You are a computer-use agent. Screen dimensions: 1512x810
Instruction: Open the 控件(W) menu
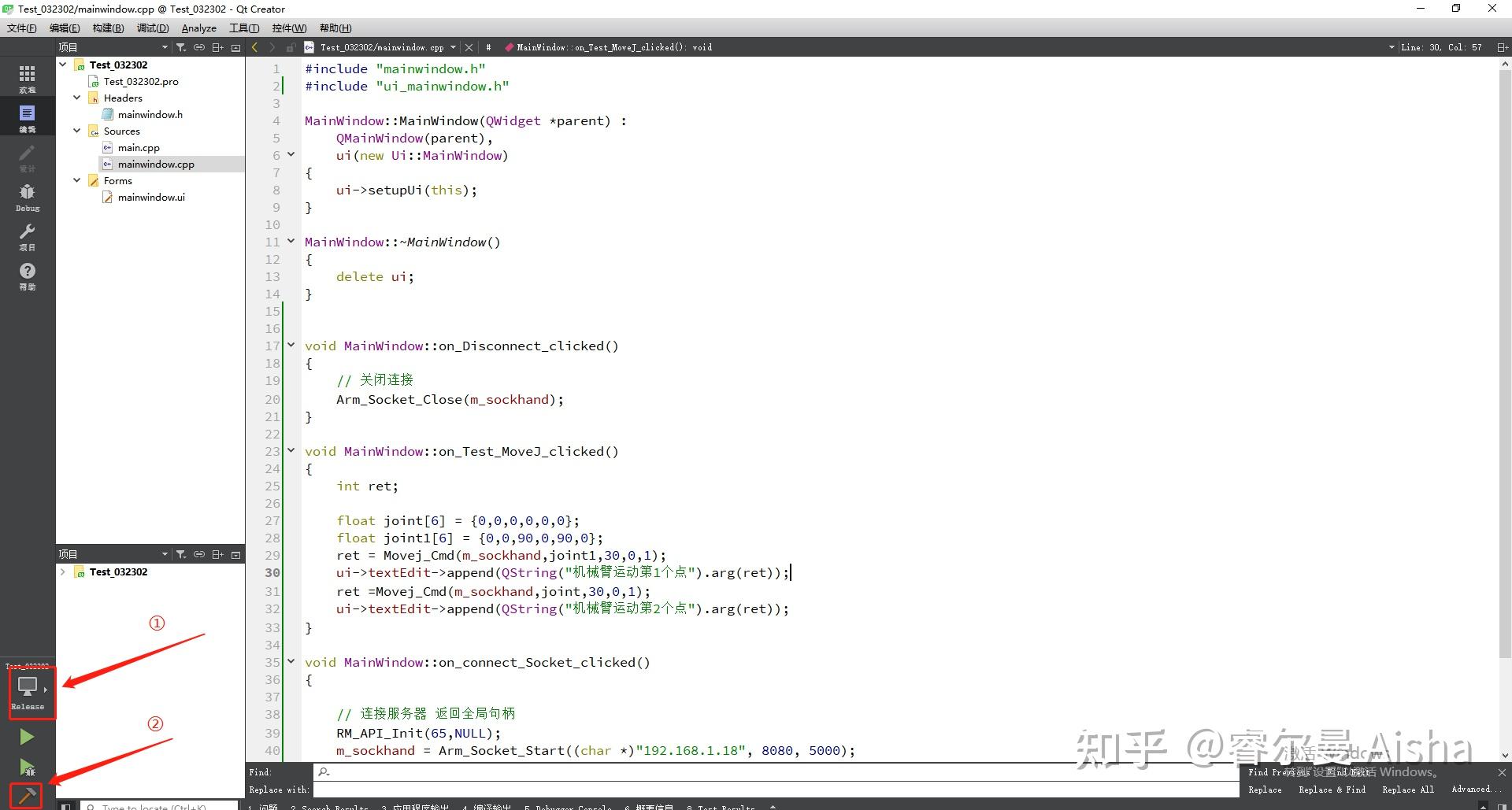(x=289, y=28)
